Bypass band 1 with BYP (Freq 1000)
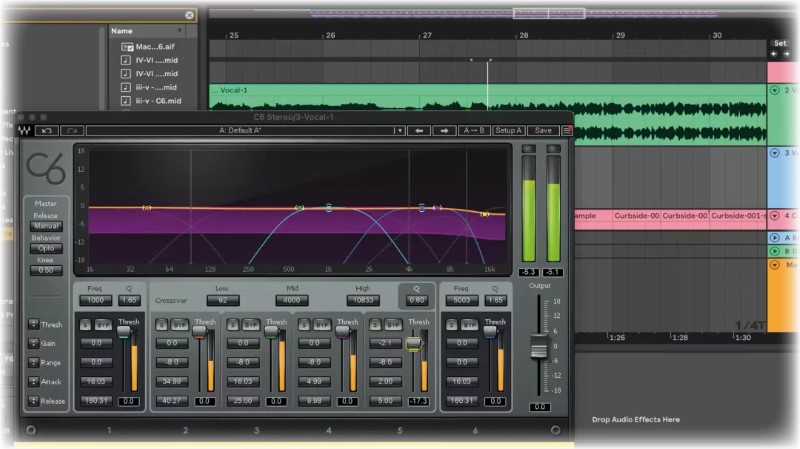 point(103,325)
